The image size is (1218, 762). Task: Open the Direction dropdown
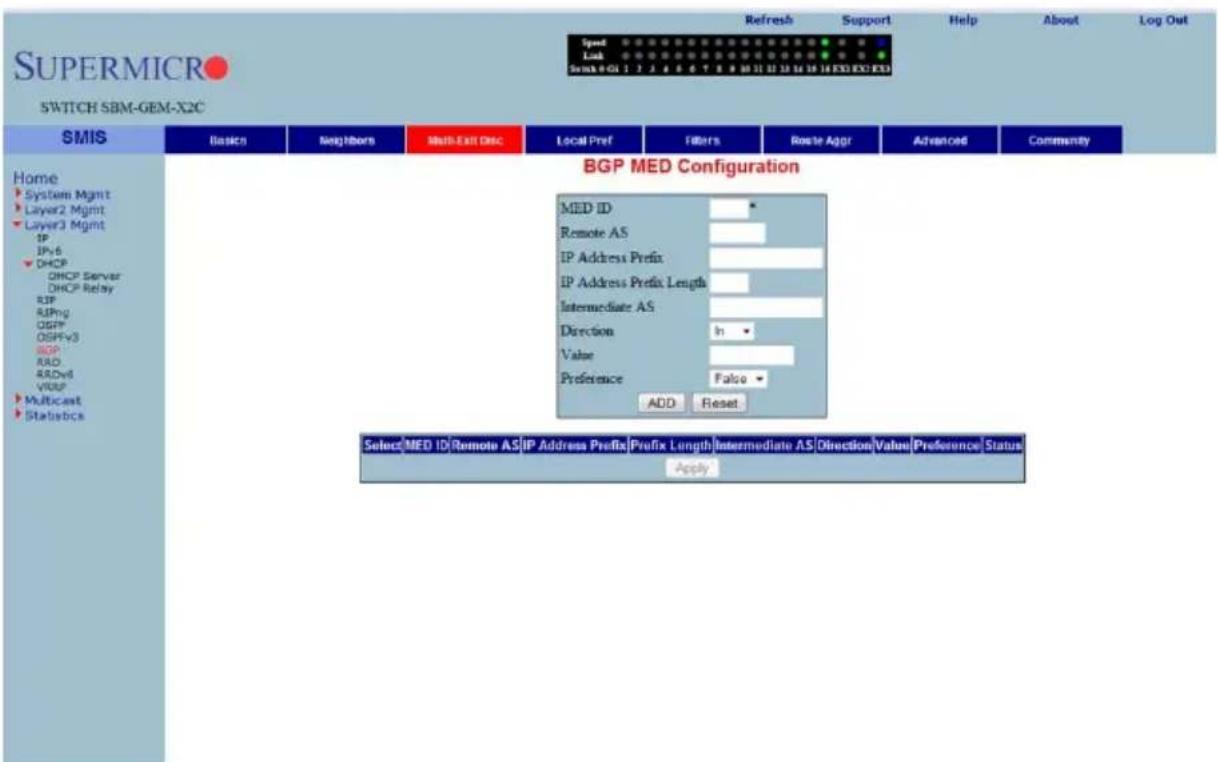[732, 329]
